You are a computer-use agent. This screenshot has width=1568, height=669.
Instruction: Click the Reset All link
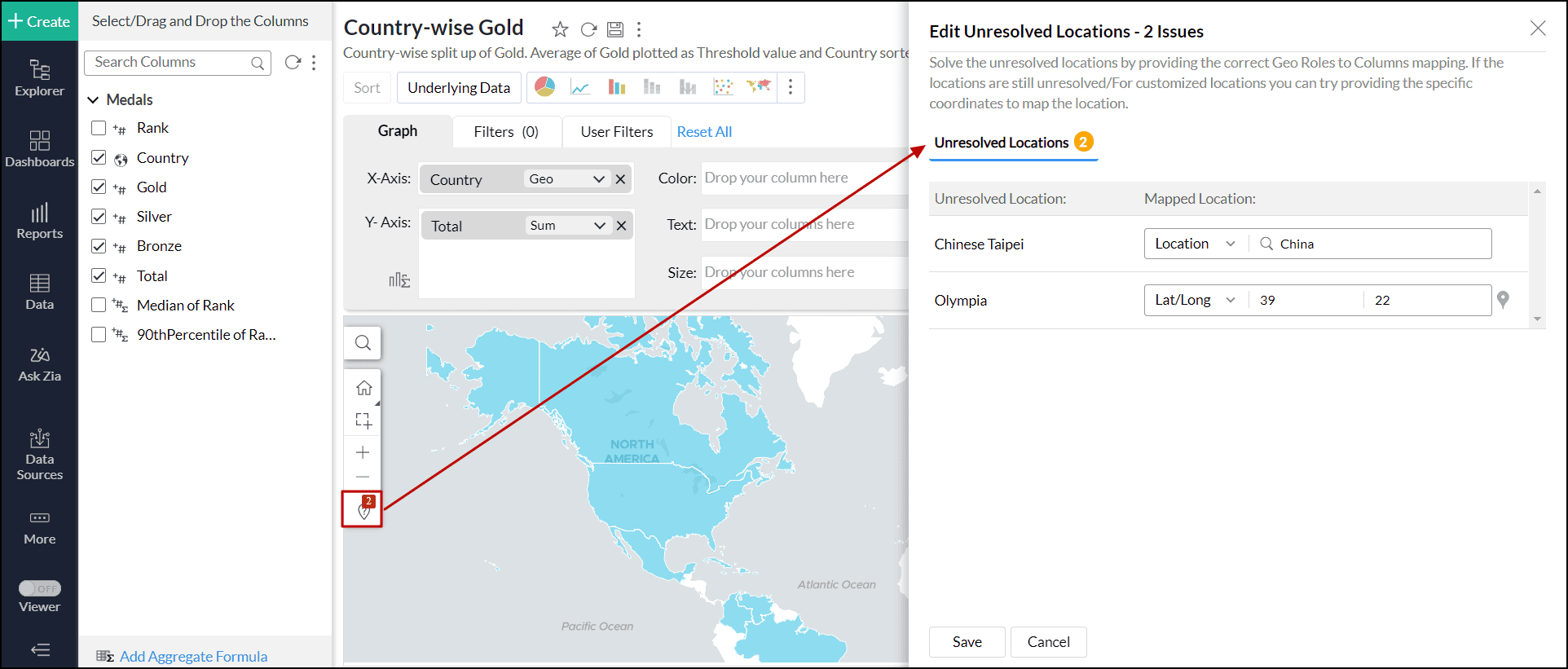coord(704,132)
